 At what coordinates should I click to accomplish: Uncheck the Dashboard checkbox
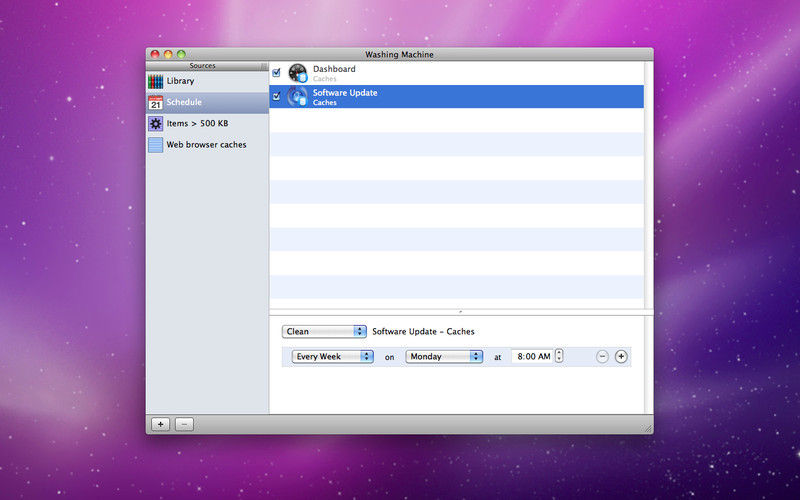pos(277,73)
